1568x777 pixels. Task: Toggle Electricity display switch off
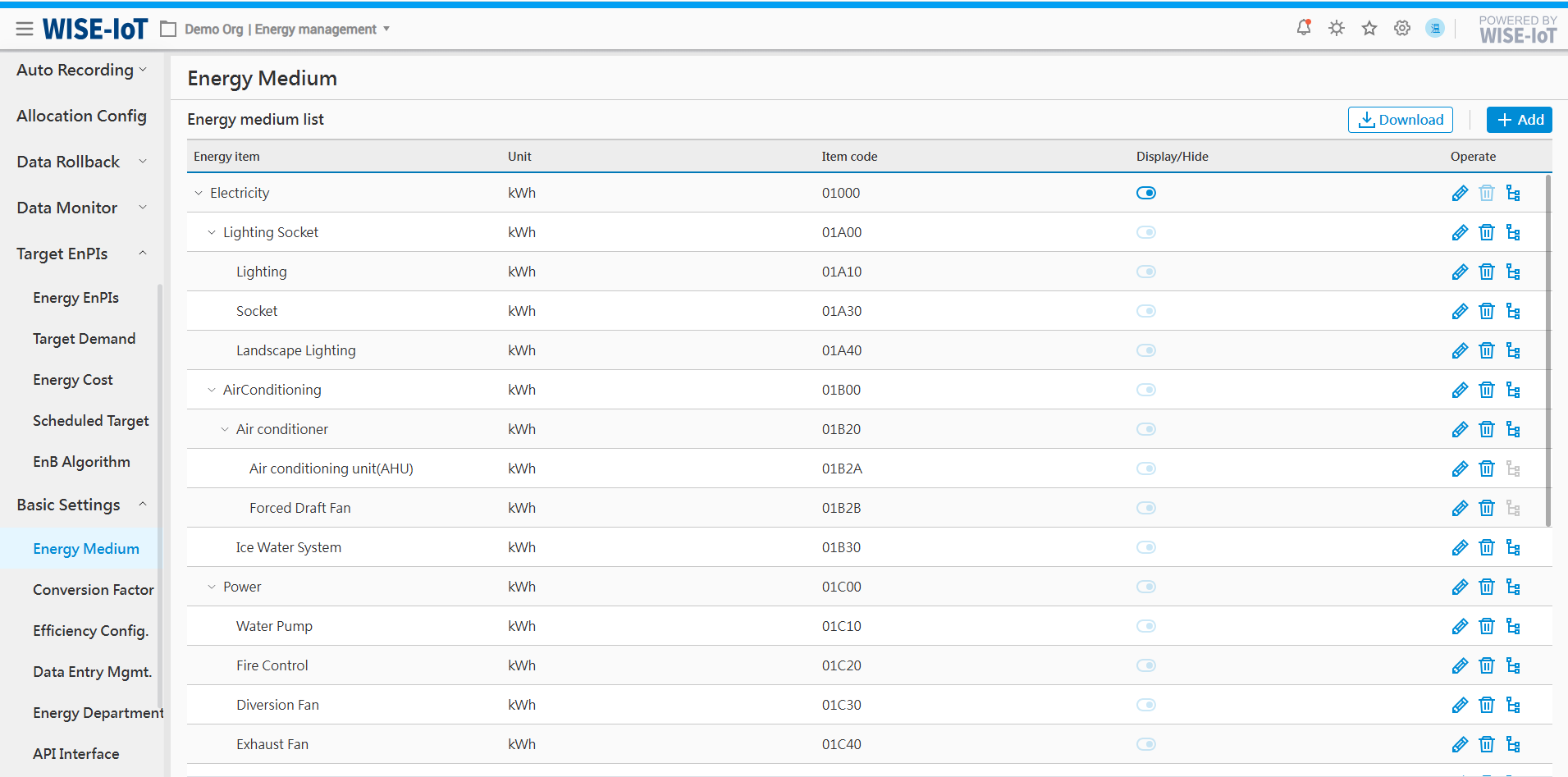[1145, 194]
